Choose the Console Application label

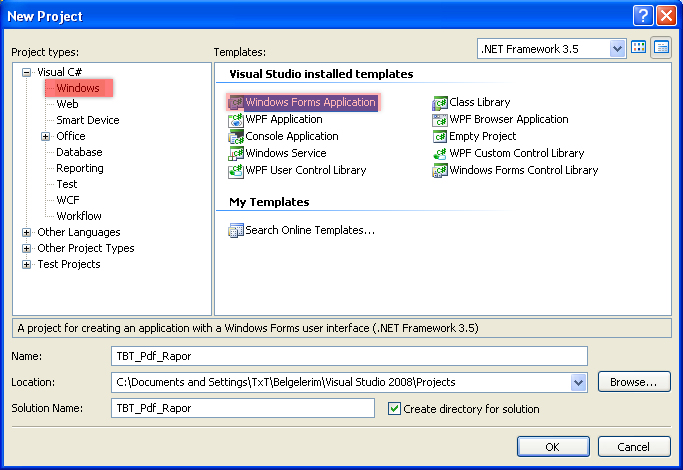pos(292,136)
